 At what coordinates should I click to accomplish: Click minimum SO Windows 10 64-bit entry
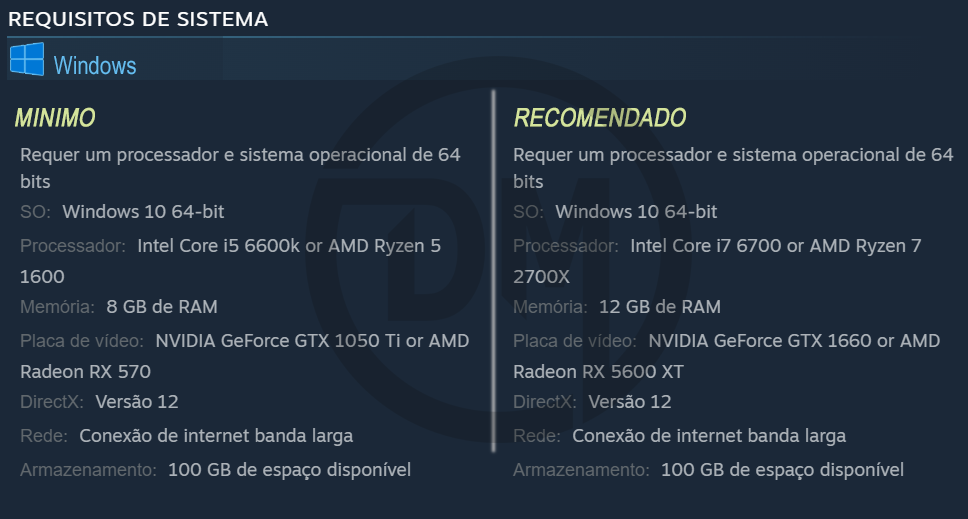(122, 212)
